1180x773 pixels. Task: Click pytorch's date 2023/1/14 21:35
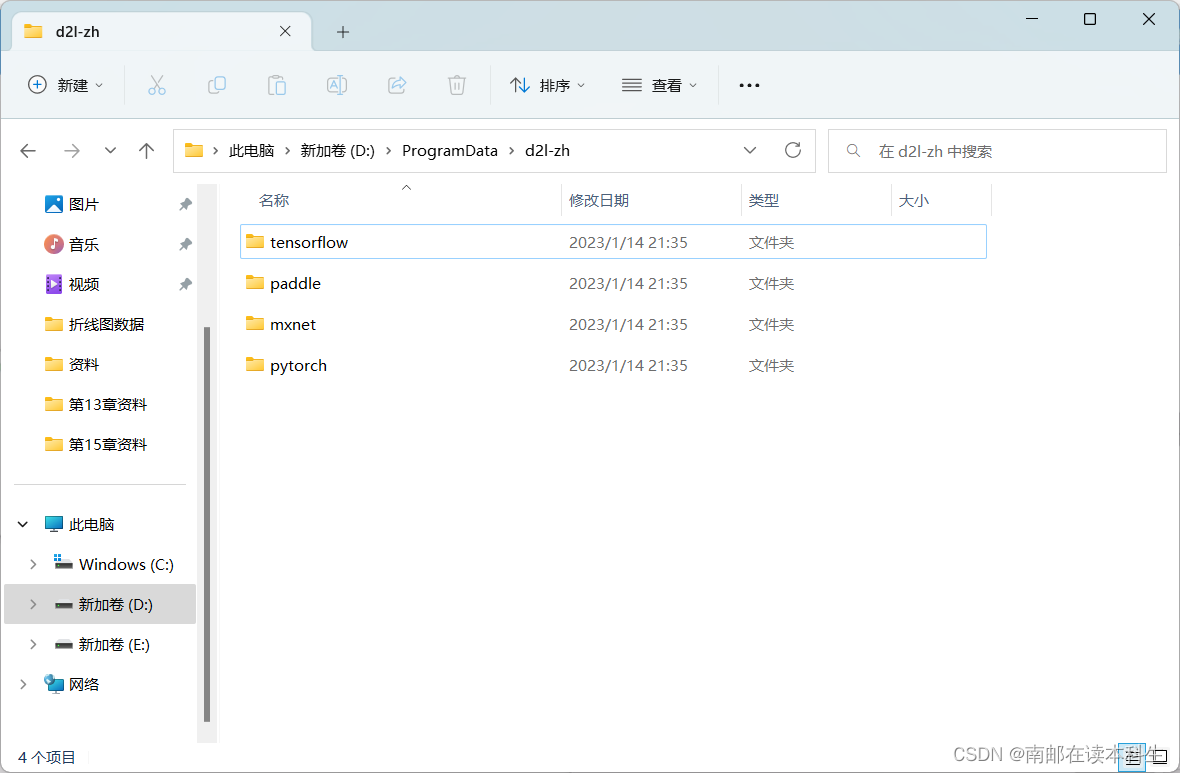click(628, 365)
